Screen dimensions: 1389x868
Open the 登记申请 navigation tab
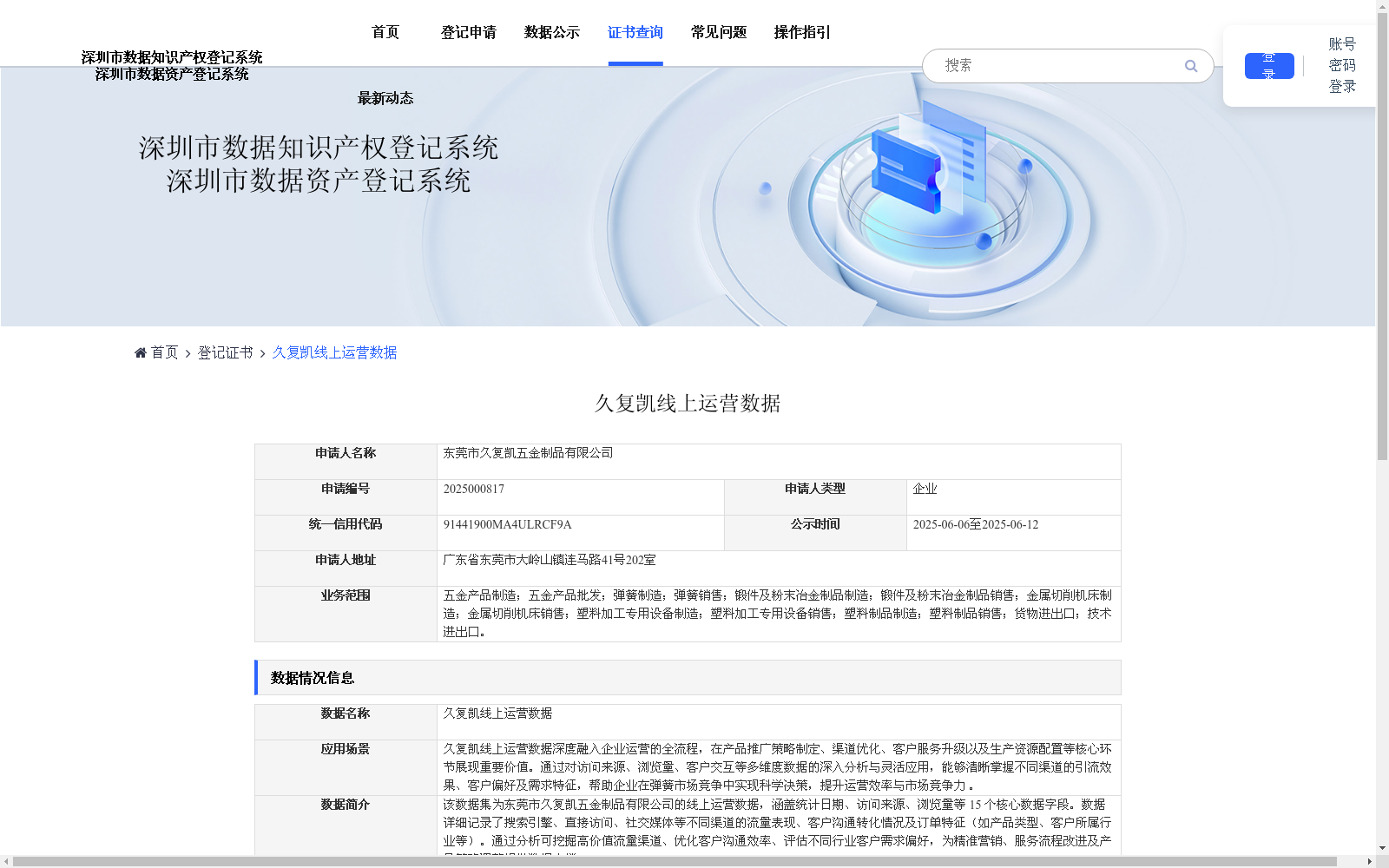pos(469,32)
